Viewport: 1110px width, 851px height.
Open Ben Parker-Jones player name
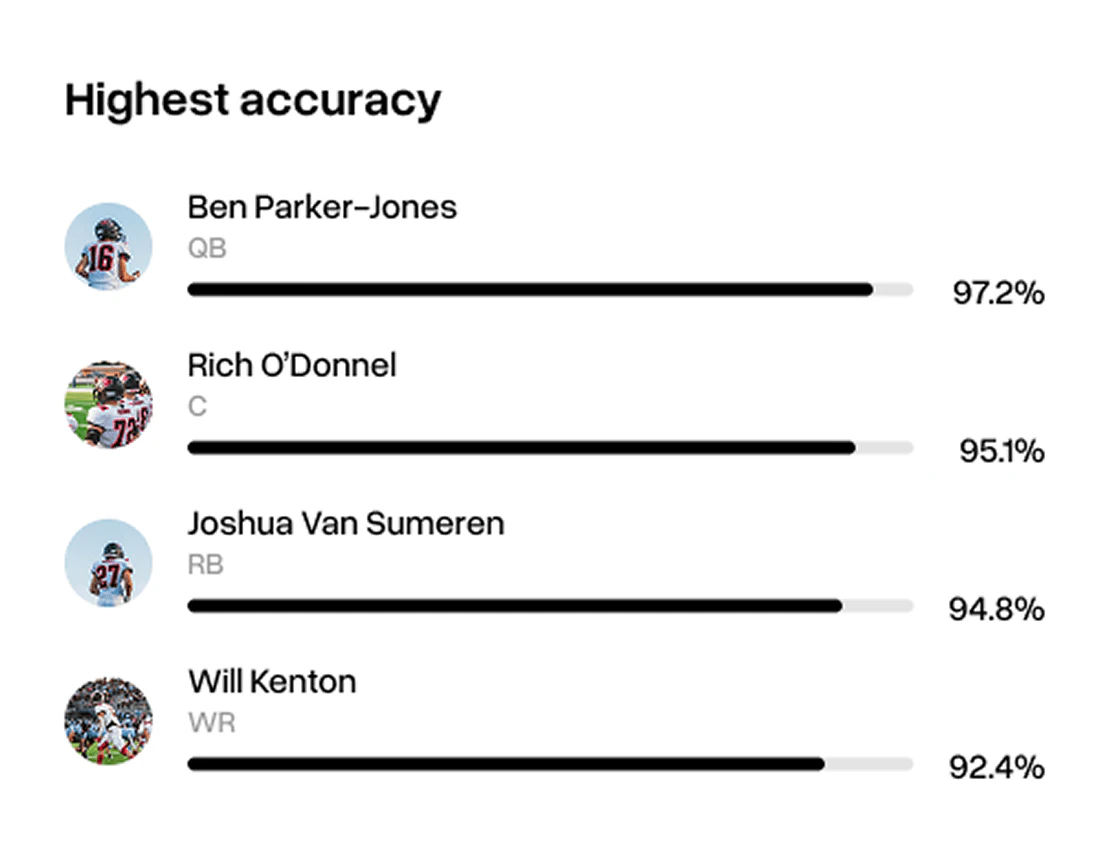click(322, 208)
